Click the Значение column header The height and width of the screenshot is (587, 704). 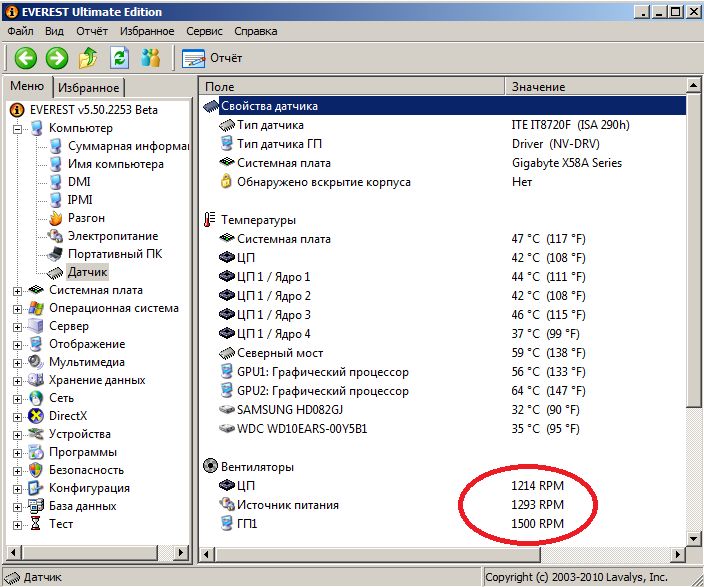[x=595, y=87]
